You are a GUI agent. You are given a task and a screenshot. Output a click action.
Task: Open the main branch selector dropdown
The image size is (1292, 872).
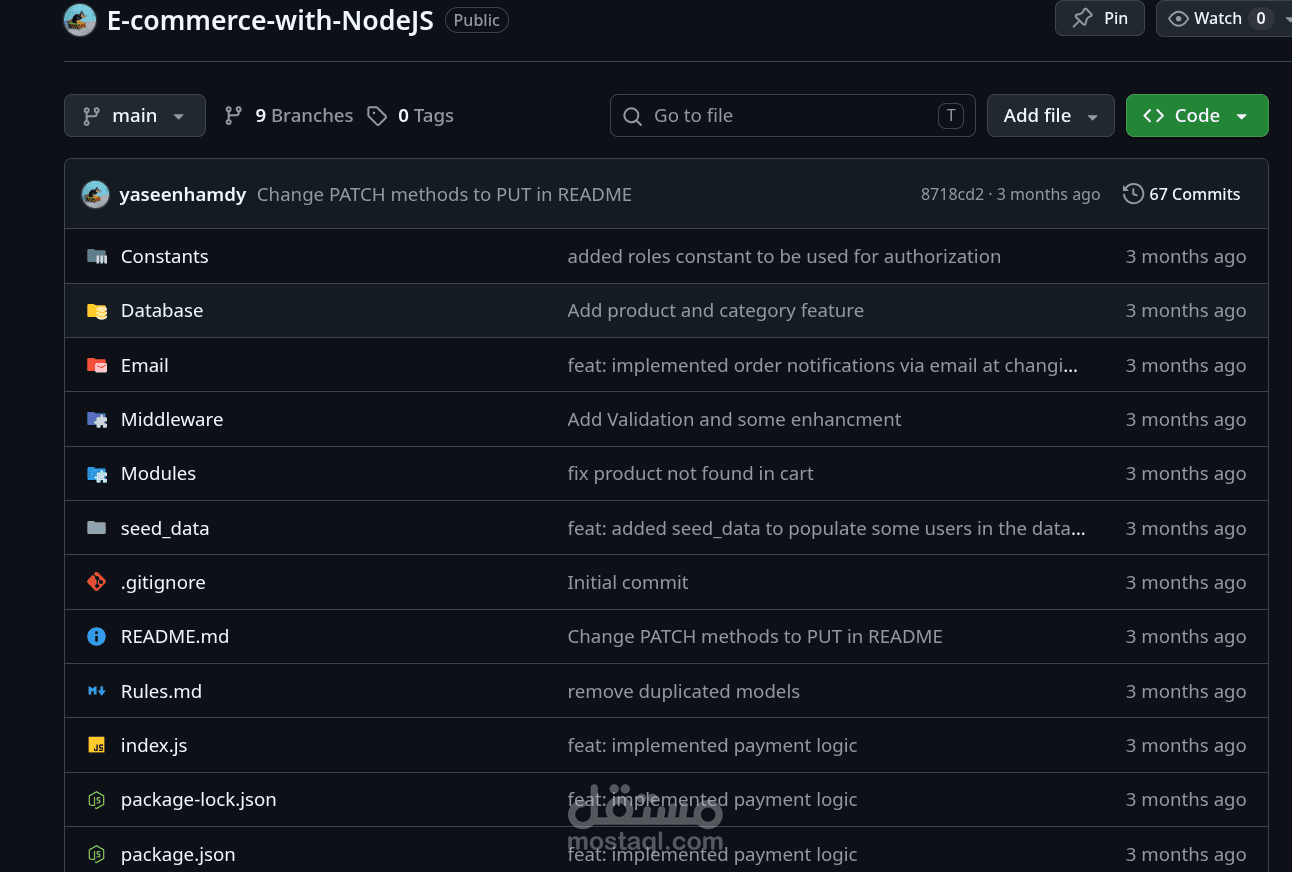[135, 115]
